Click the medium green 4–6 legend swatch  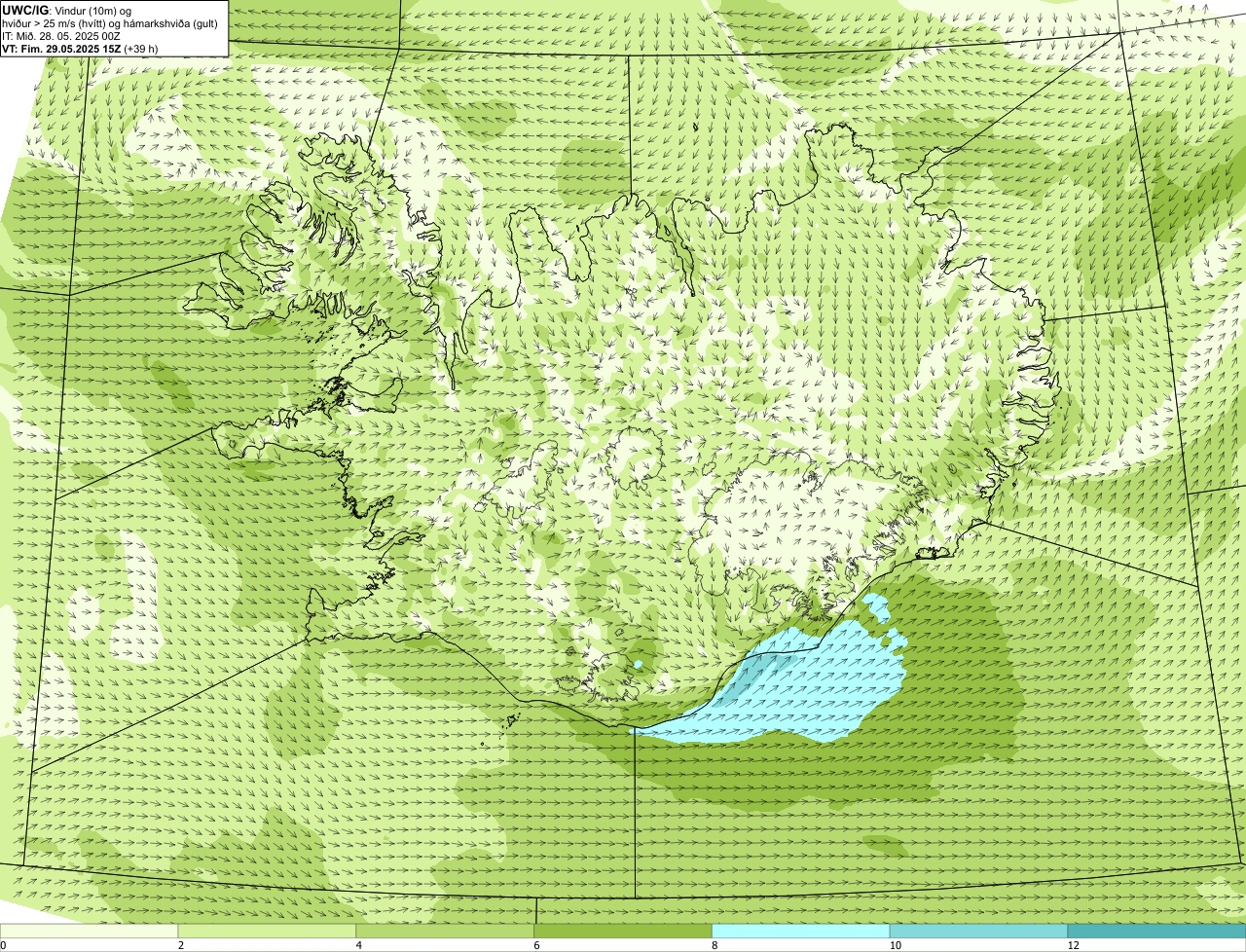(x=445, y=931)
